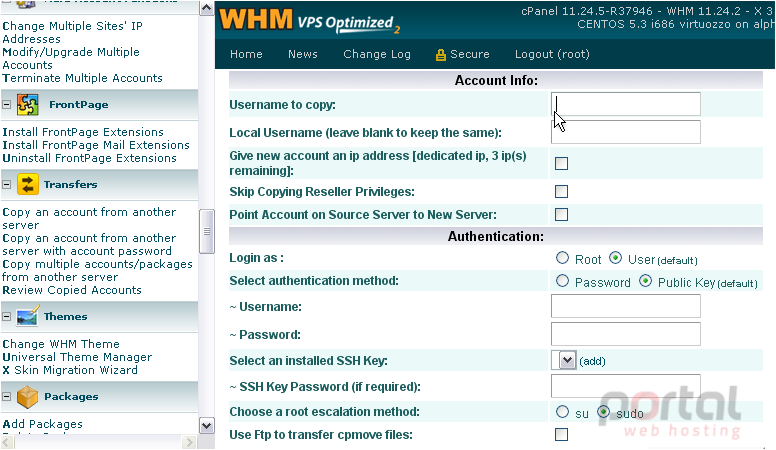
Task: Click sidebar scrollbar down arrow
Action: point(206,425)
